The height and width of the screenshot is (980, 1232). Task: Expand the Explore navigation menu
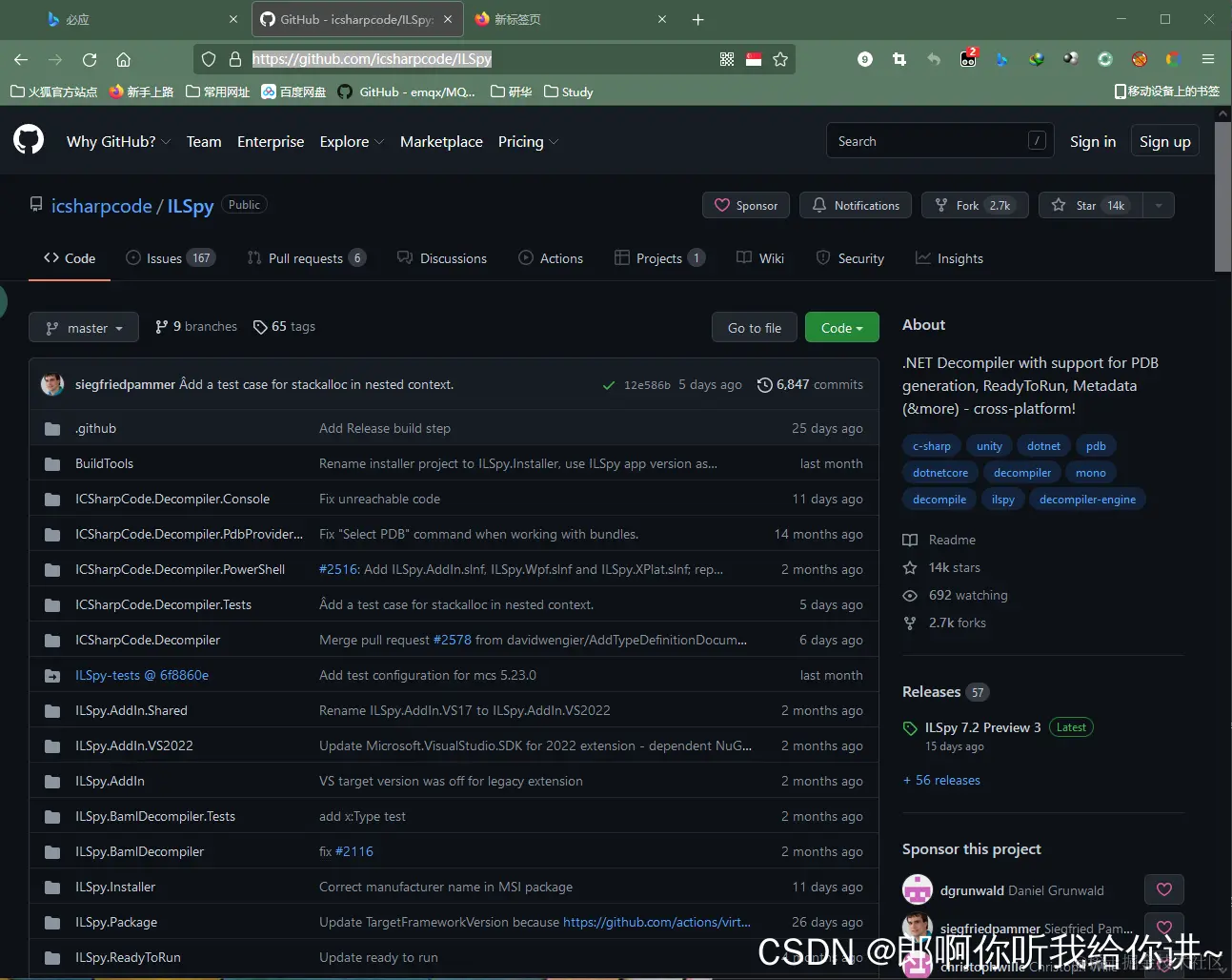point(352,141)
